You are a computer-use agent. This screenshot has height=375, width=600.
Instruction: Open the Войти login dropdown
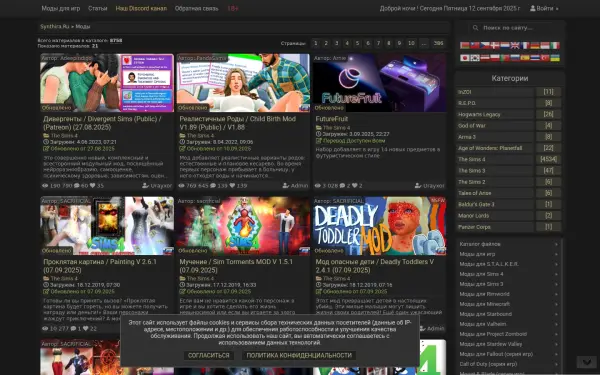click(544, 8)
